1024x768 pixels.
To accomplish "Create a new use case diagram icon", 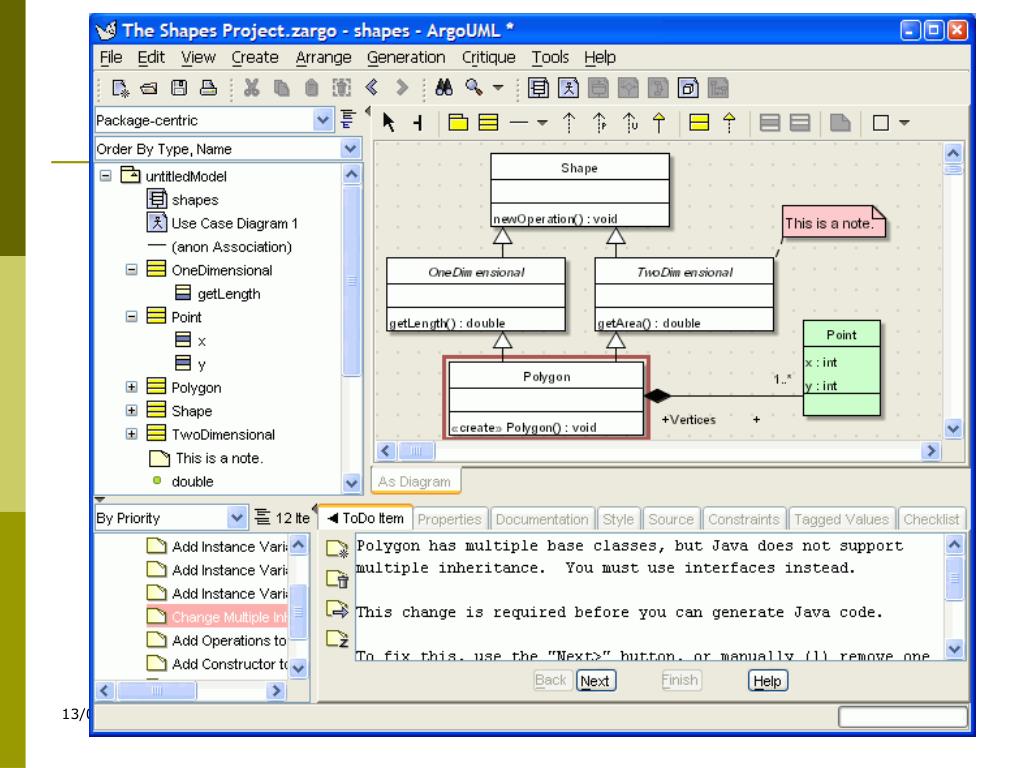I will 568,88.
